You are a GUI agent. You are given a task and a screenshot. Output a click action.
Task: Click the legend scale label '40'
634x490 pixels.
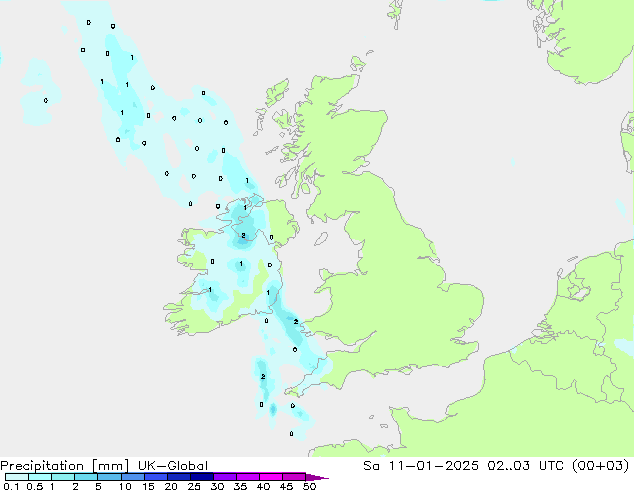(263, 486)
